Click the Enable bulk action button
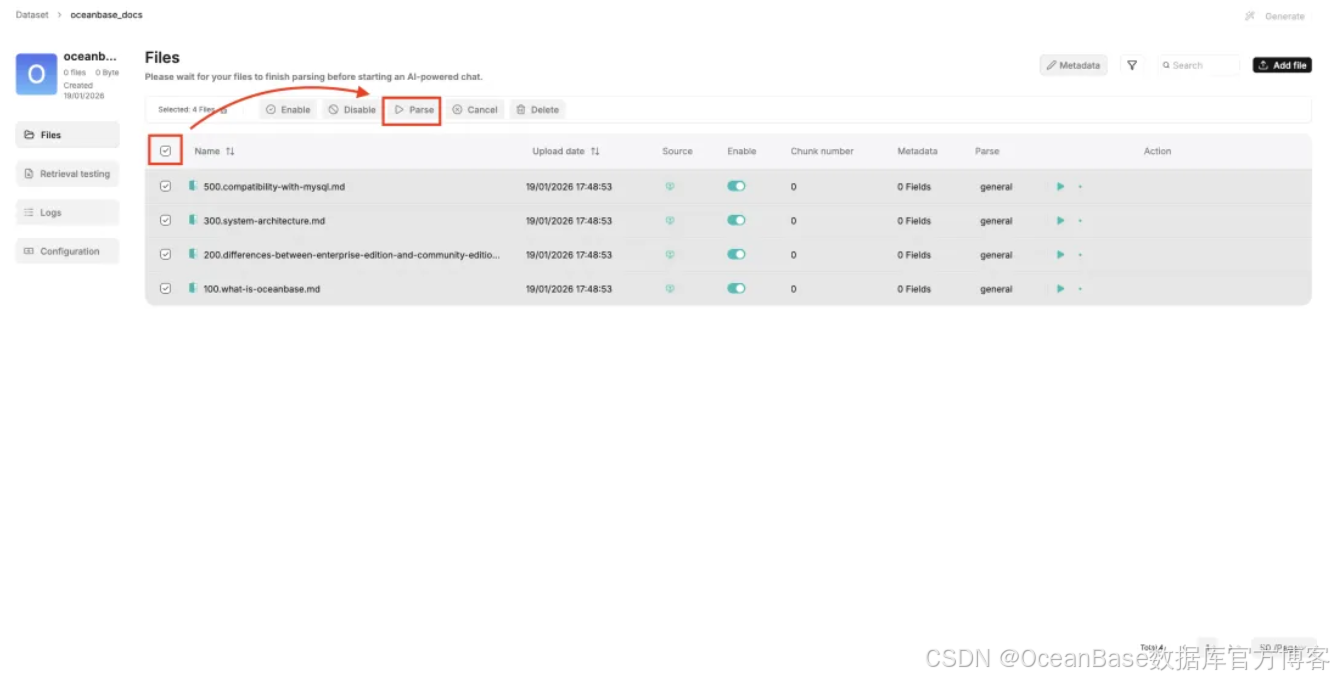 288,110
